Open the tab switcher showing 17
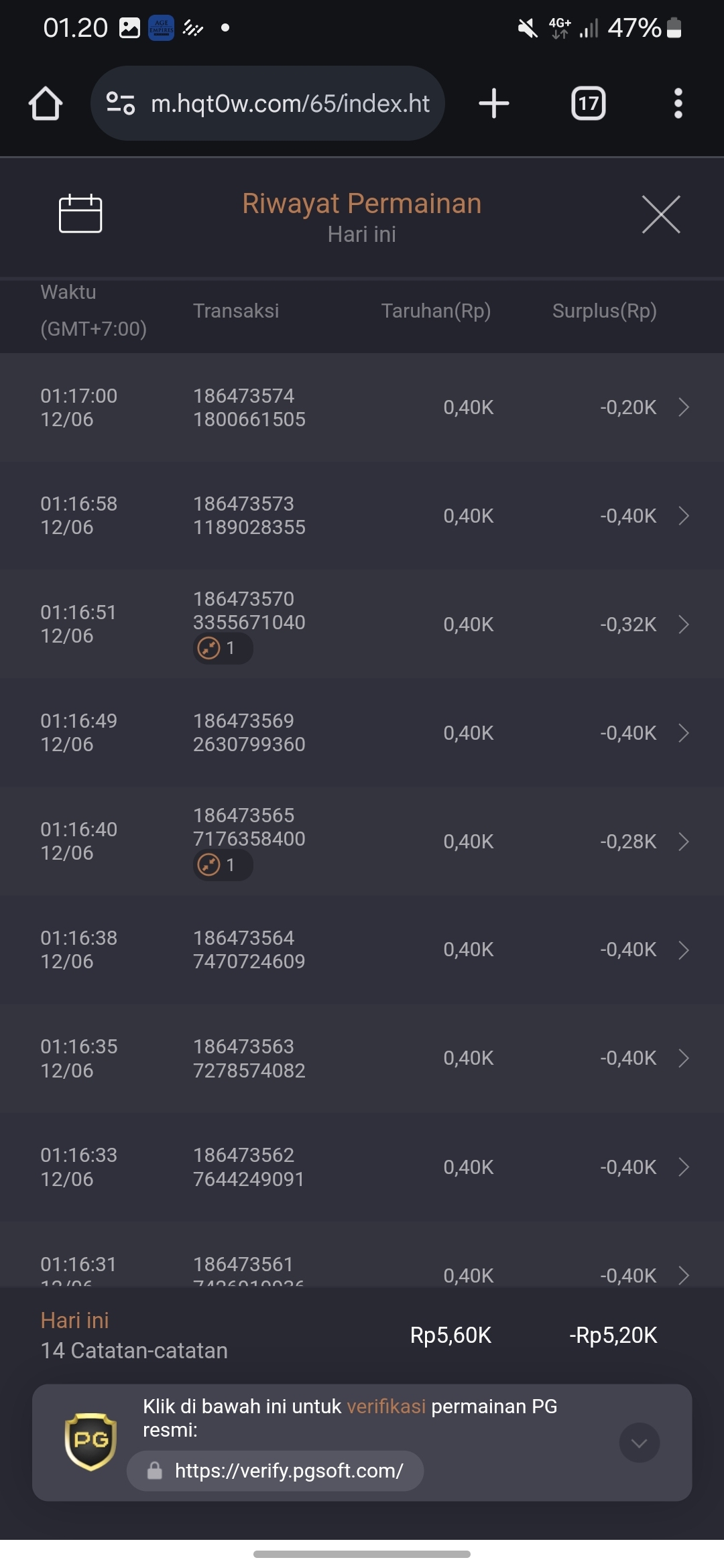This screenshot has width=724, height=1568. (588, 104)
